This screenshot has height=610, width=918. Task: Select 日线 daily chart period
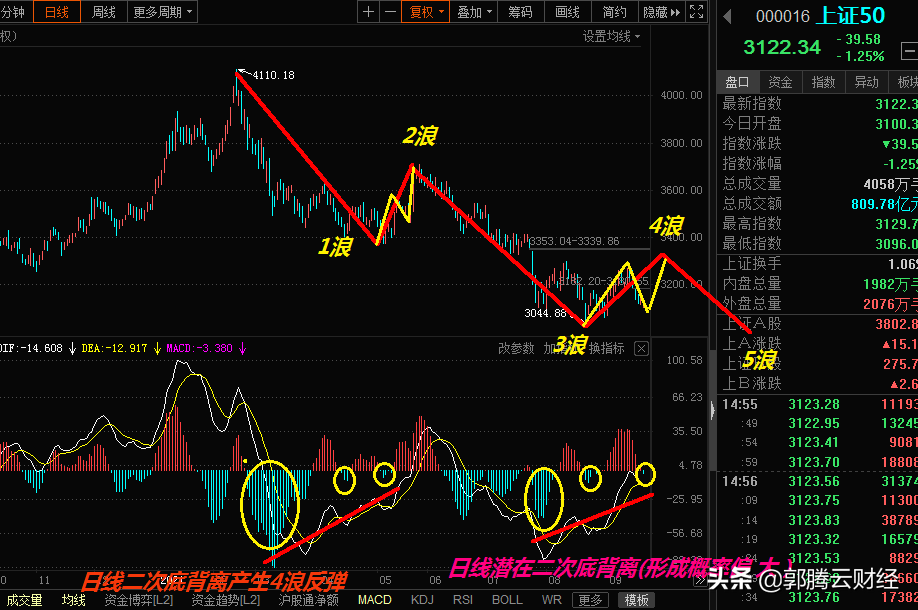pyautogui.click(x=57, y=12)
